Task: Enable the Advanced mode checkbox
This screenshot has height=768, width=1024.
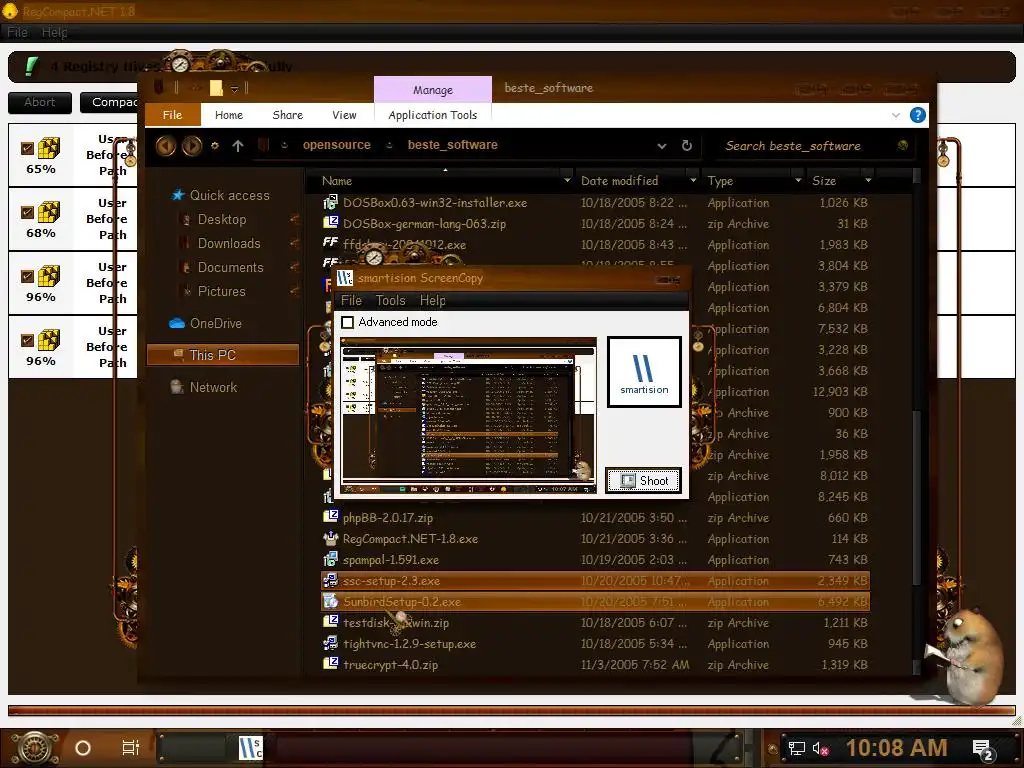Action: [348, 322]
